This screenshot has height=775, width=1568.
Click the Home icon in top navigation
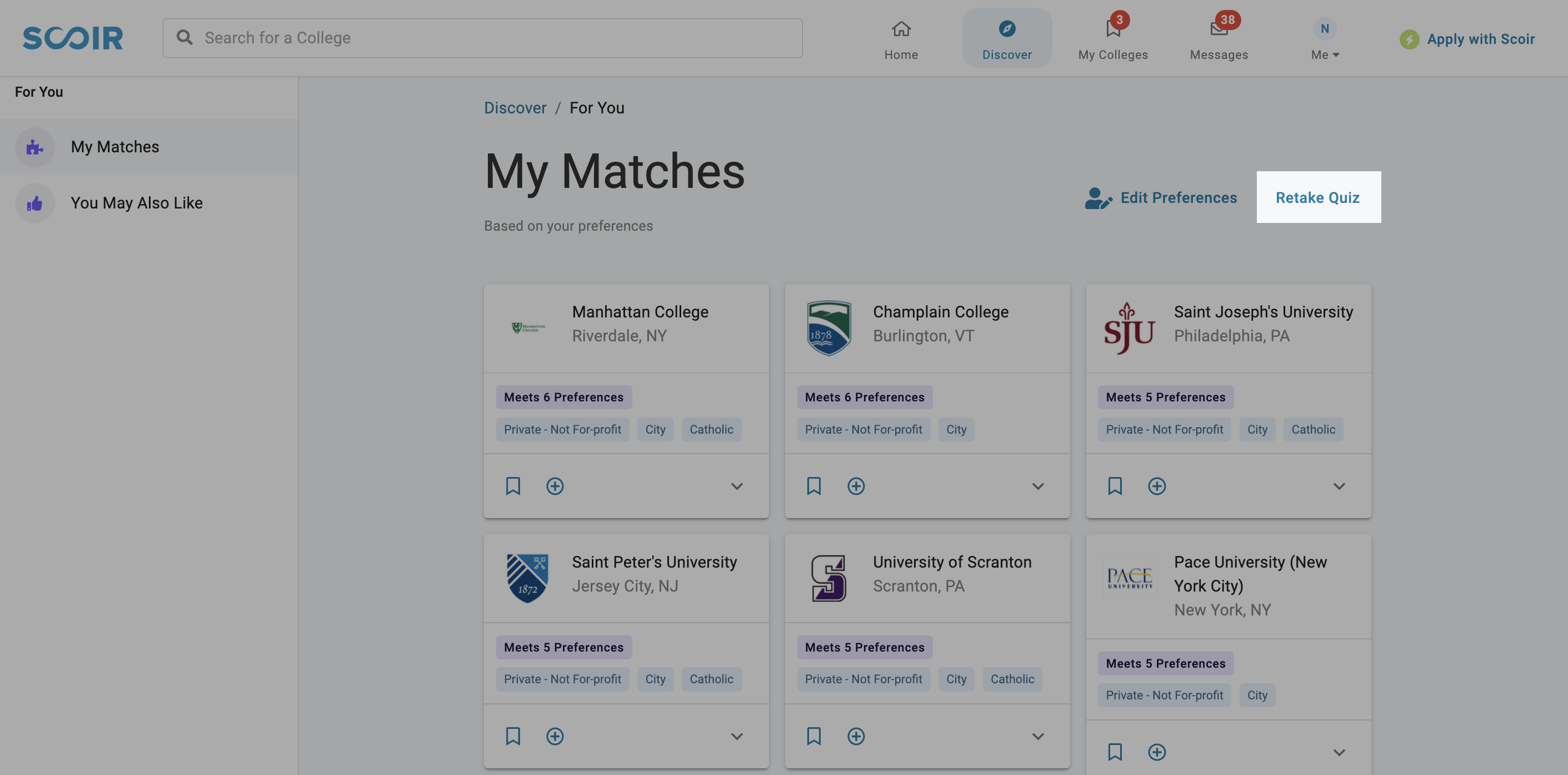[x=900, y=28]
